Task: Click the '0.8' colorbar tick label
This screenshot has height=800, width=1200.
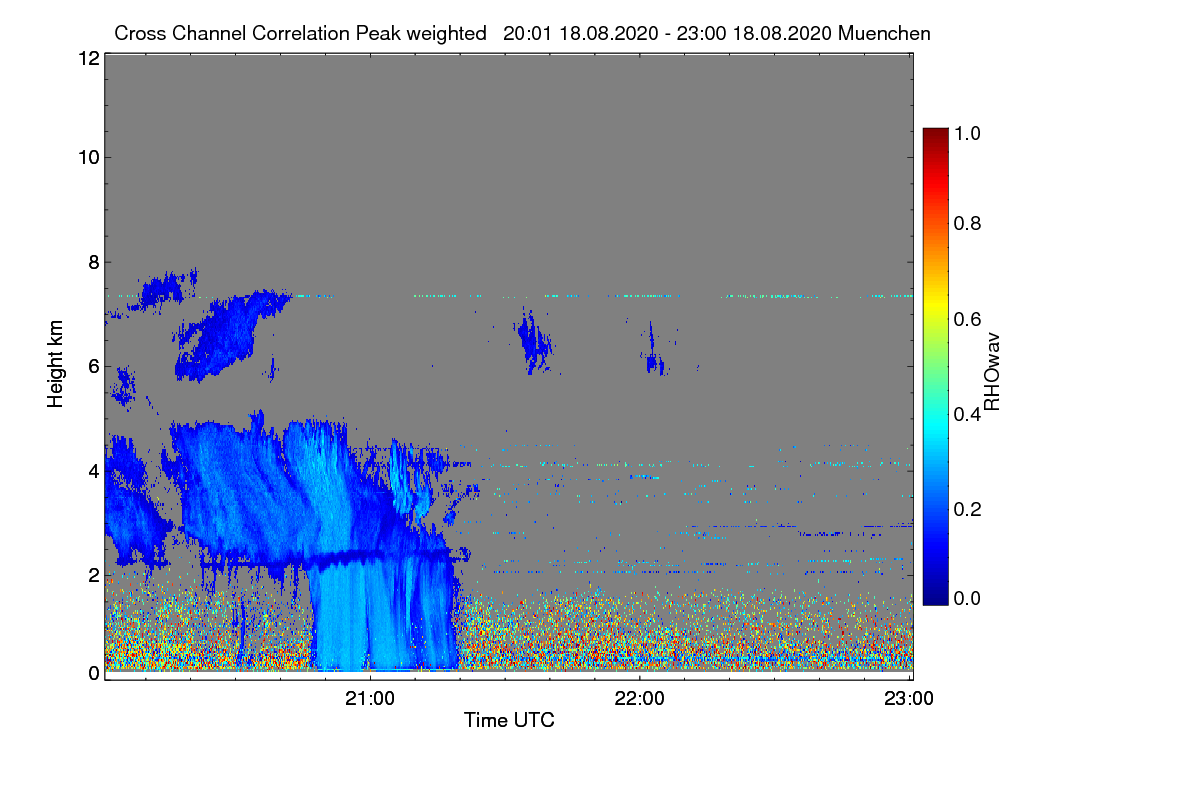Action: tap(965, 223)
